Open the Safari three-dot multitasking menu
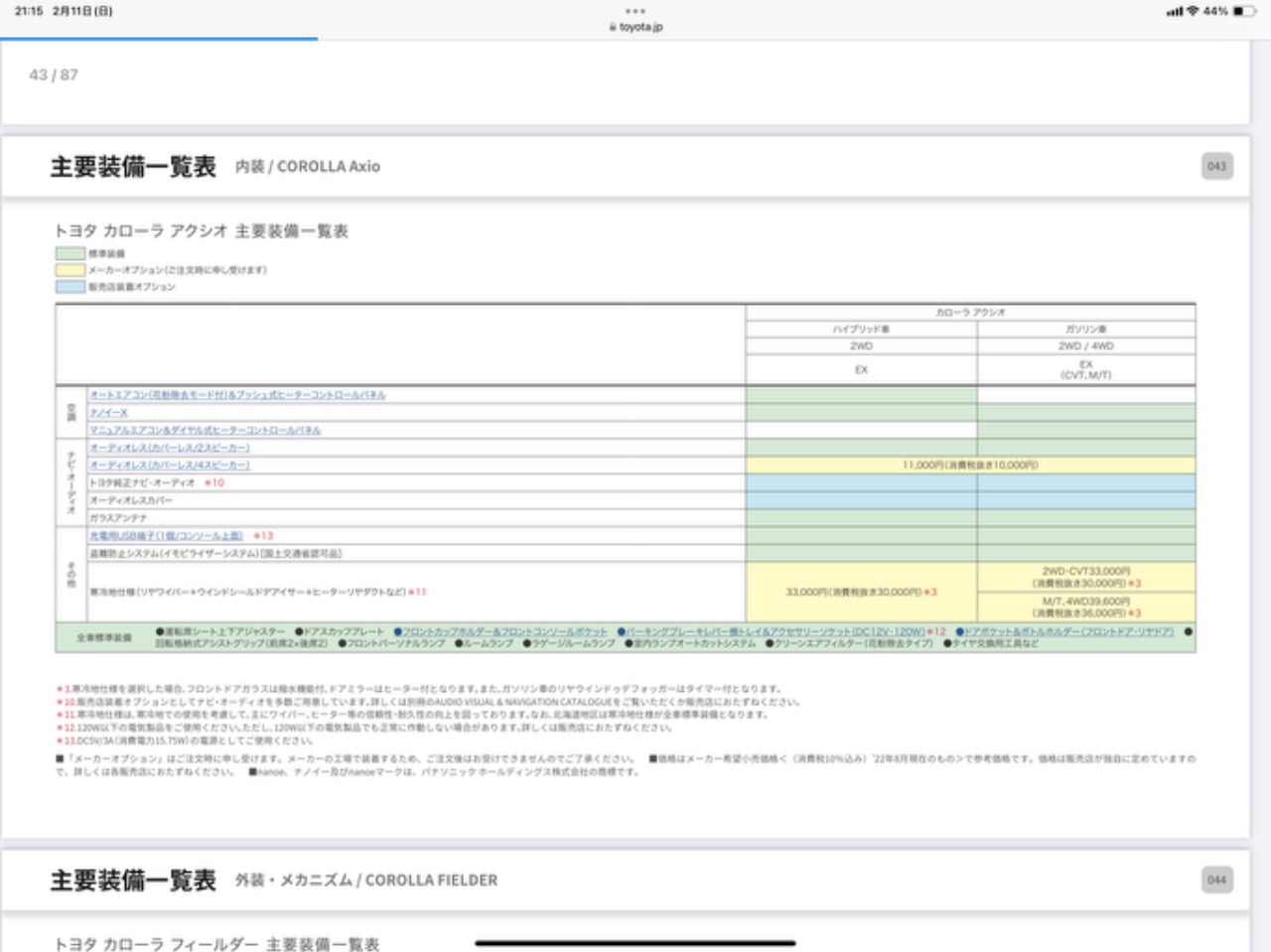The width and height of the screenshot is (1271, 952). 635,11
